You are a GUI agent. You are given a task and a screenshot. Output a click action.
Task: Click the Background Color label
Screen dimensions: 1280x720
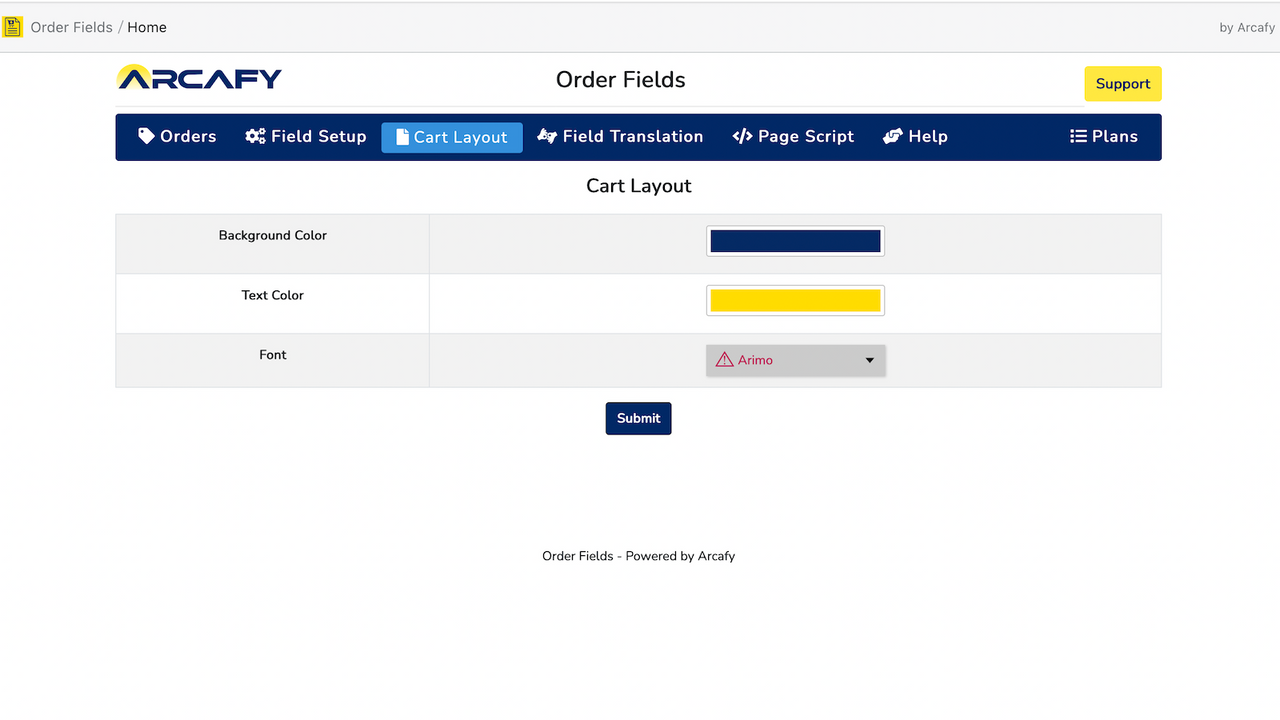[273, 236]
